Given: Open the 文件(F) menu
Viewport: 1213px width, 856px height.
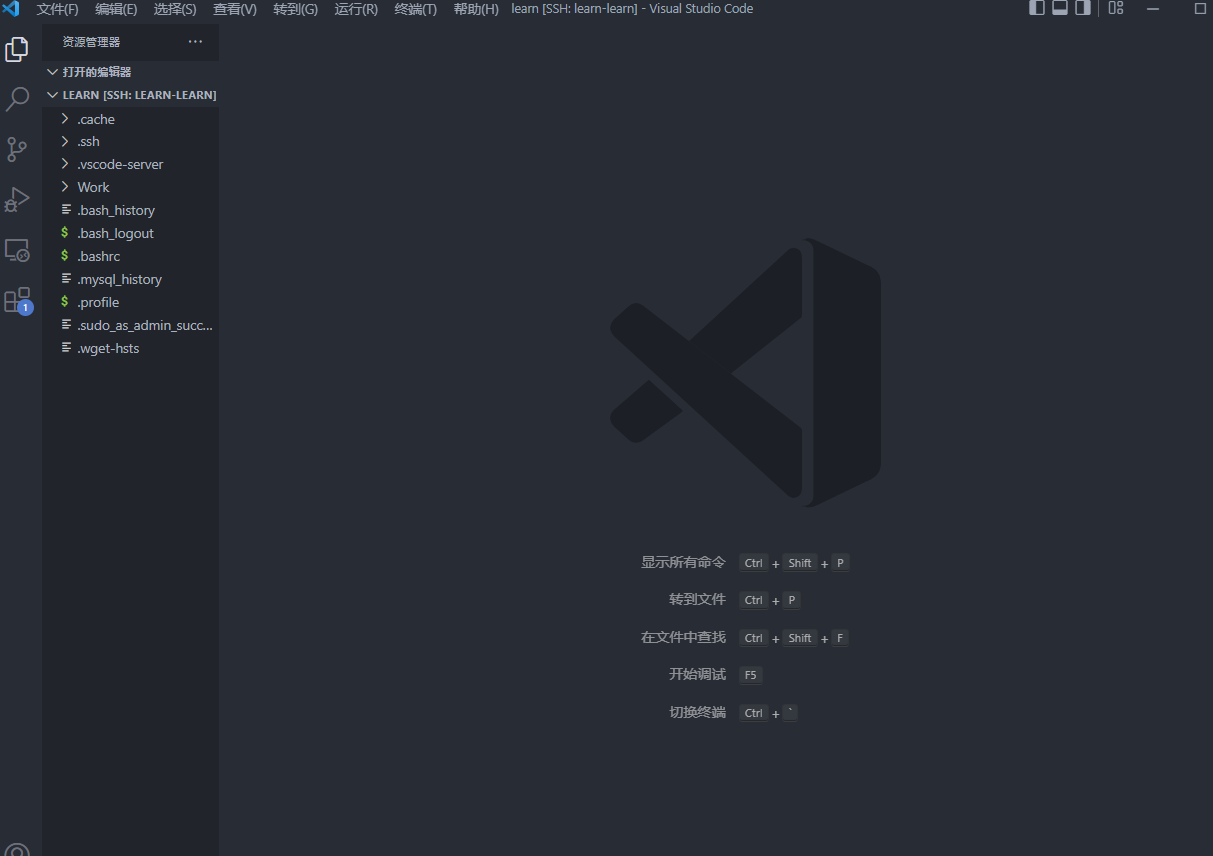Looking at the screenshot, I should coord(57,9).
